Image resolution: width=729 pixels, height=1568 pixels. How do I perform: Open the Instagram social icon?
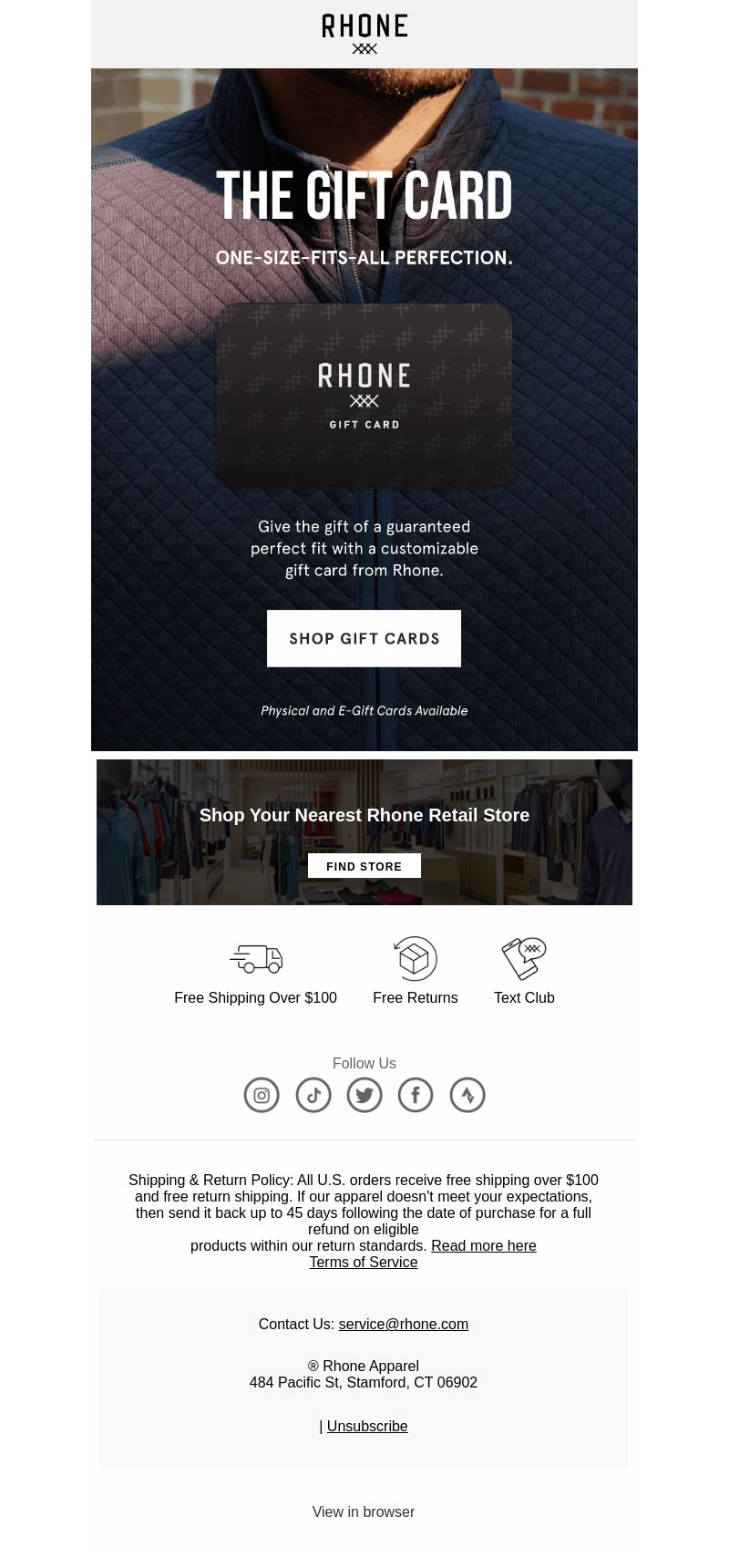click(x=262, y=1095)
